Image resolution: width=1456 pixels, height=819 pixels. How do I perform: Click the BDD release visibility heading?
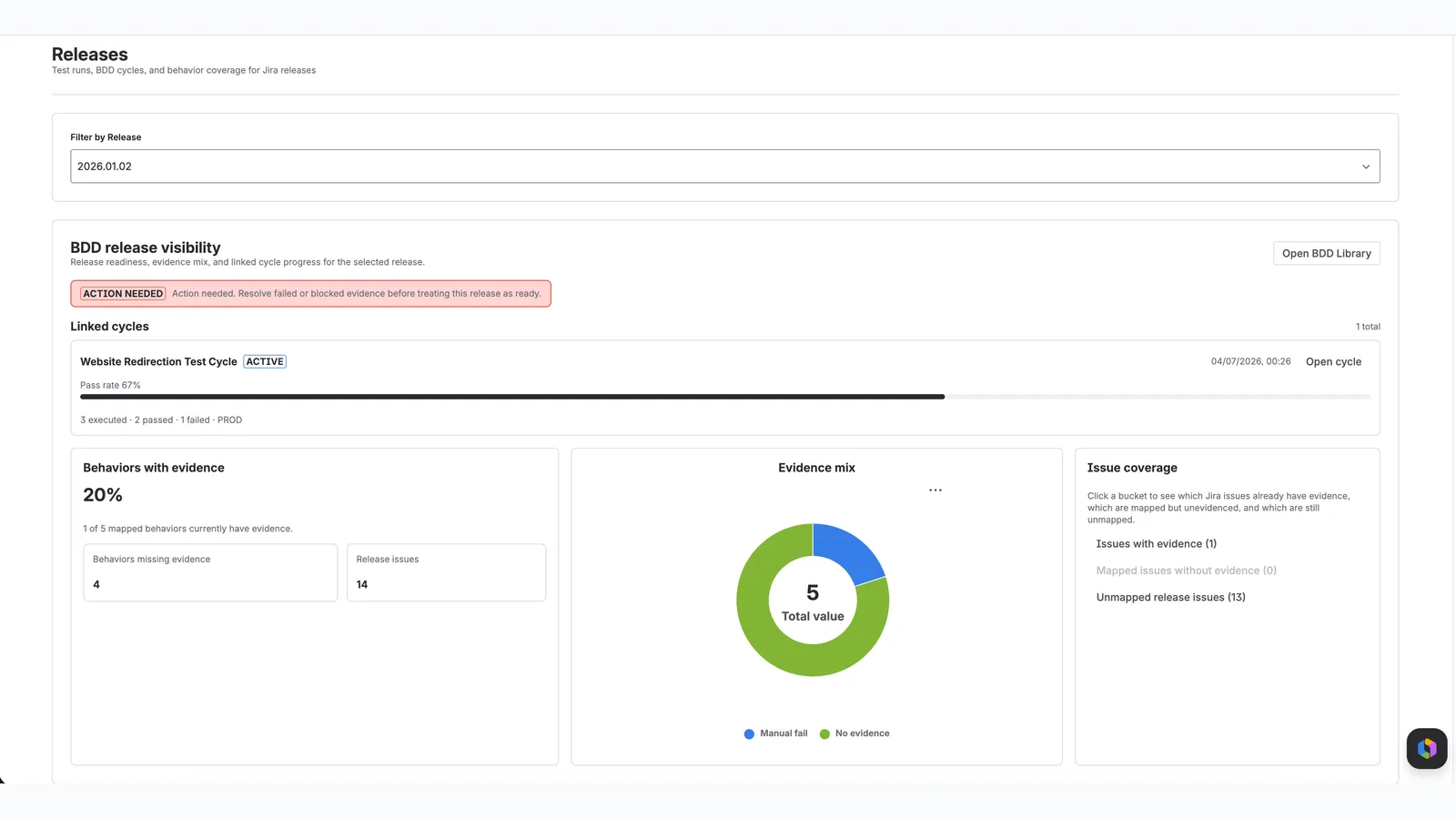[x=146, y=248]
